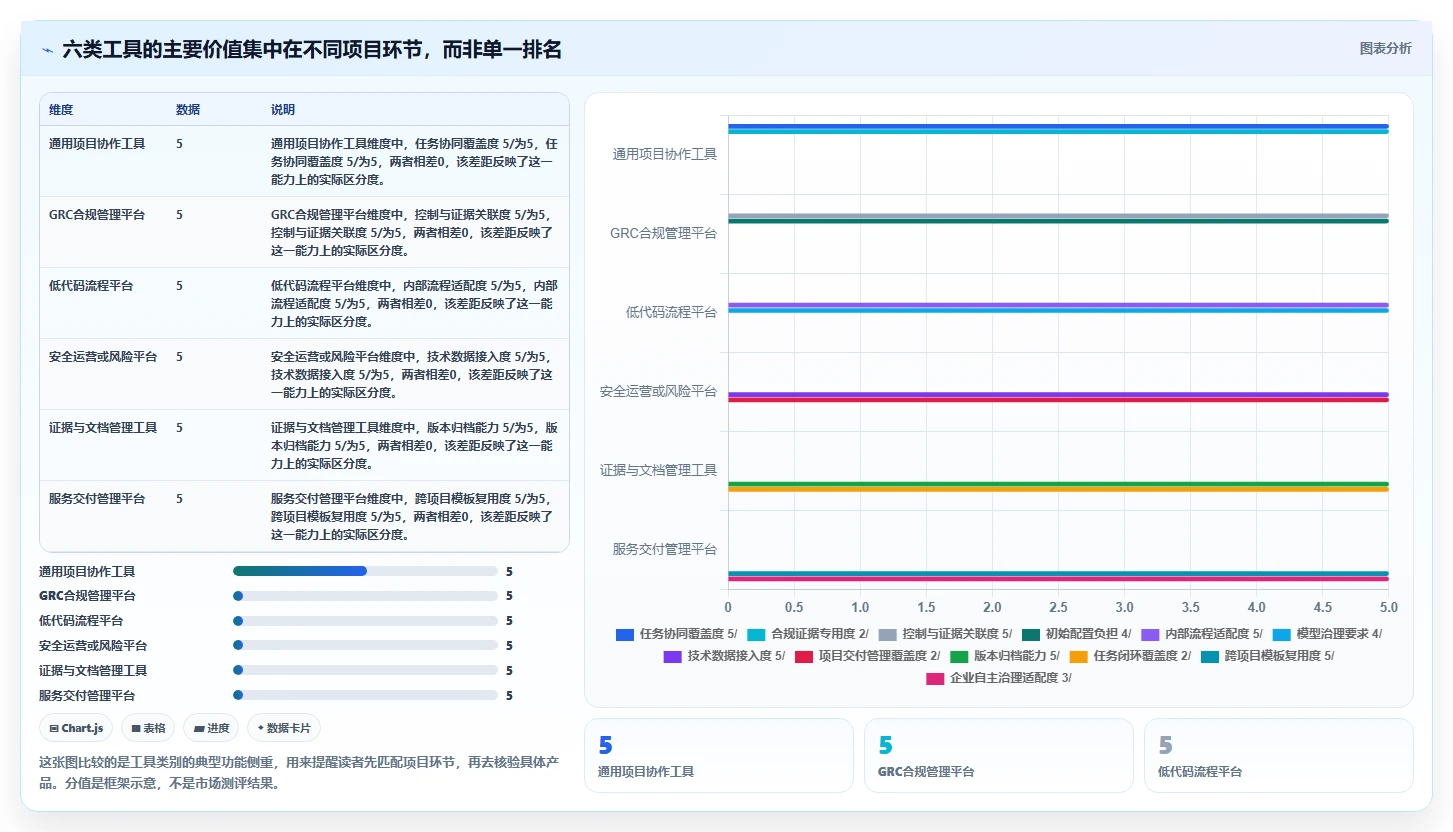This screenshot has height=832, width=1453.
Task: Click the 安全运营或风险平台 progress bar
Action: (365, 645)
